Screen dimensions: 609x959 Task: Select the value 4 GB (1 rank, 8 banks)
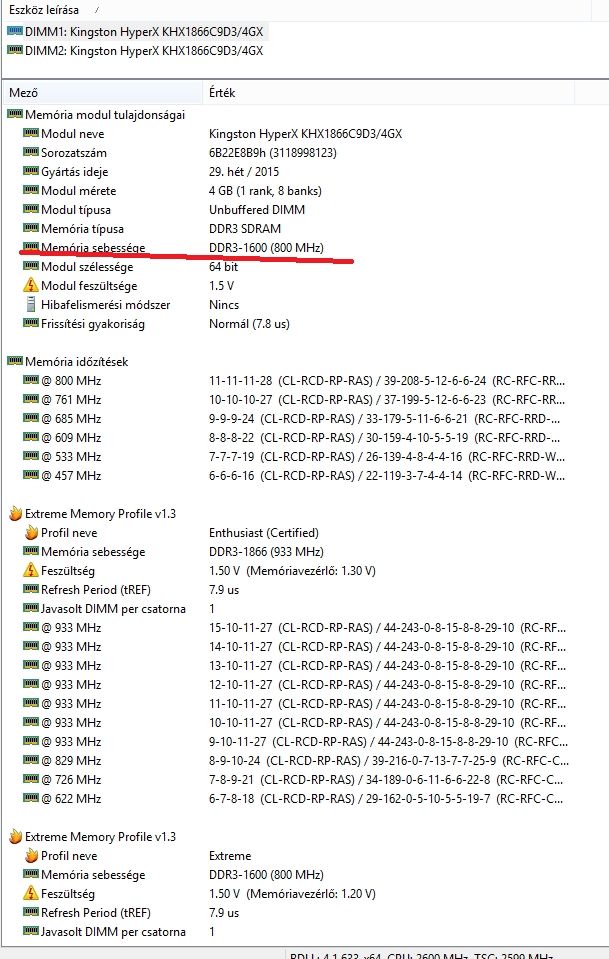(x=265, y=190)
